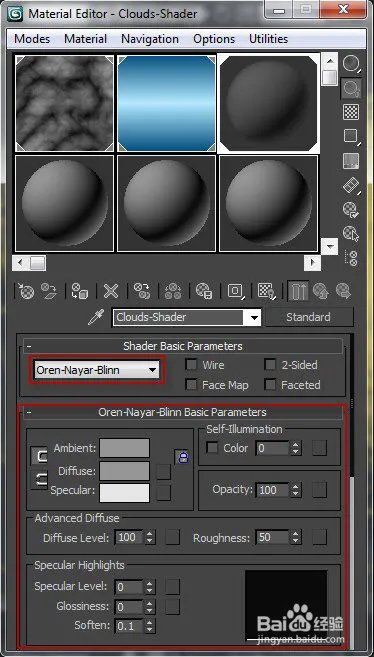Click the Roughness map button
This screenshot has height=657, width=374.
pos(320,537)
